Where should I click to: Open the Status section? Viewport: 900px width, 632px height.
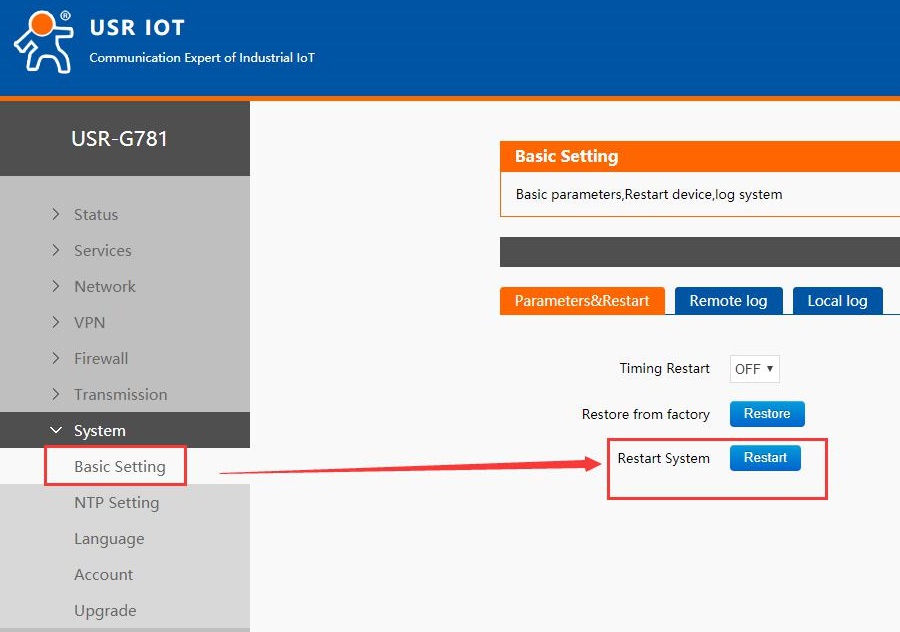coord(96,215)
